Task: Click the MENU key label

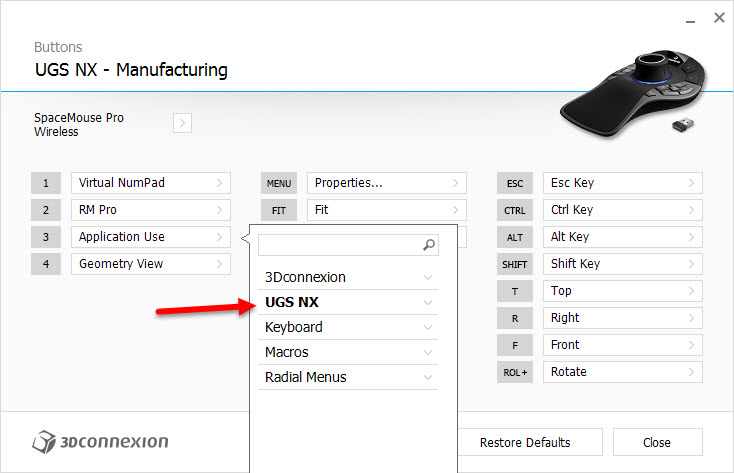Action: [x=279, y=183]
